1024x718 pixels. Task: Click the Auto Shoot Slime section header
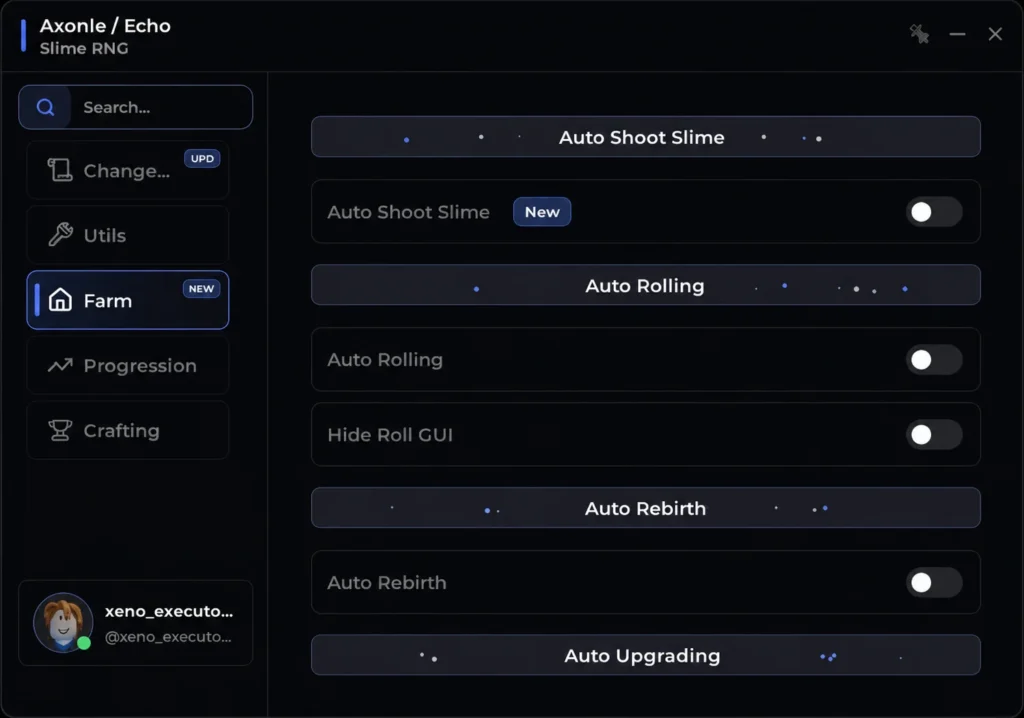click(x=645, y=137)
